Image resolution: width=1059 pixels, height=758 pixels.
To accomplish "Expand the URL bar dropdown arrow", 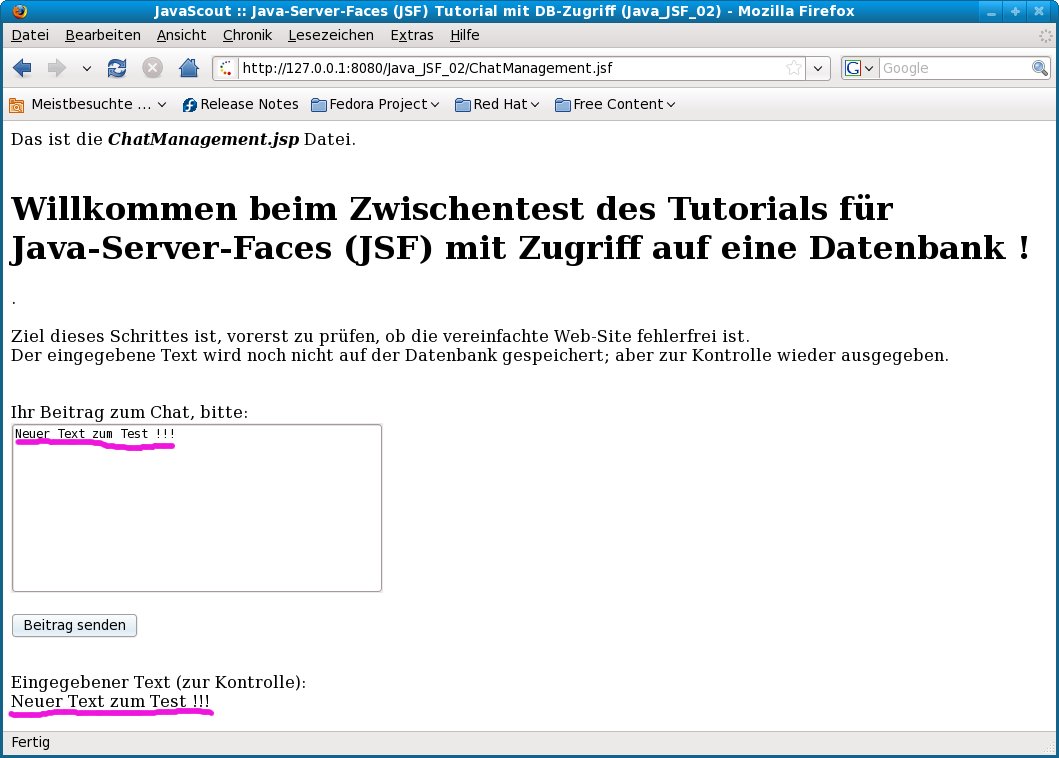I will [819, 68].
